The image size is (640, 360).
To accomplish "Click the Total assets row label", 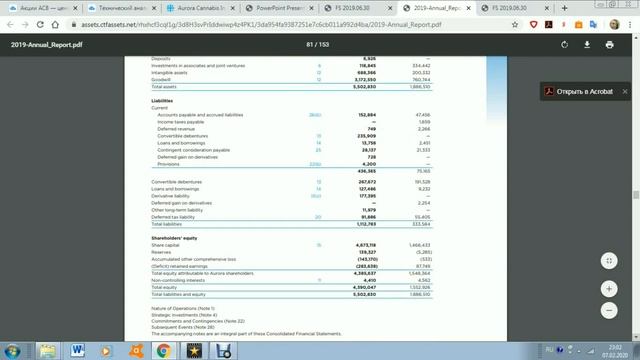I will (x=164, y=87).
